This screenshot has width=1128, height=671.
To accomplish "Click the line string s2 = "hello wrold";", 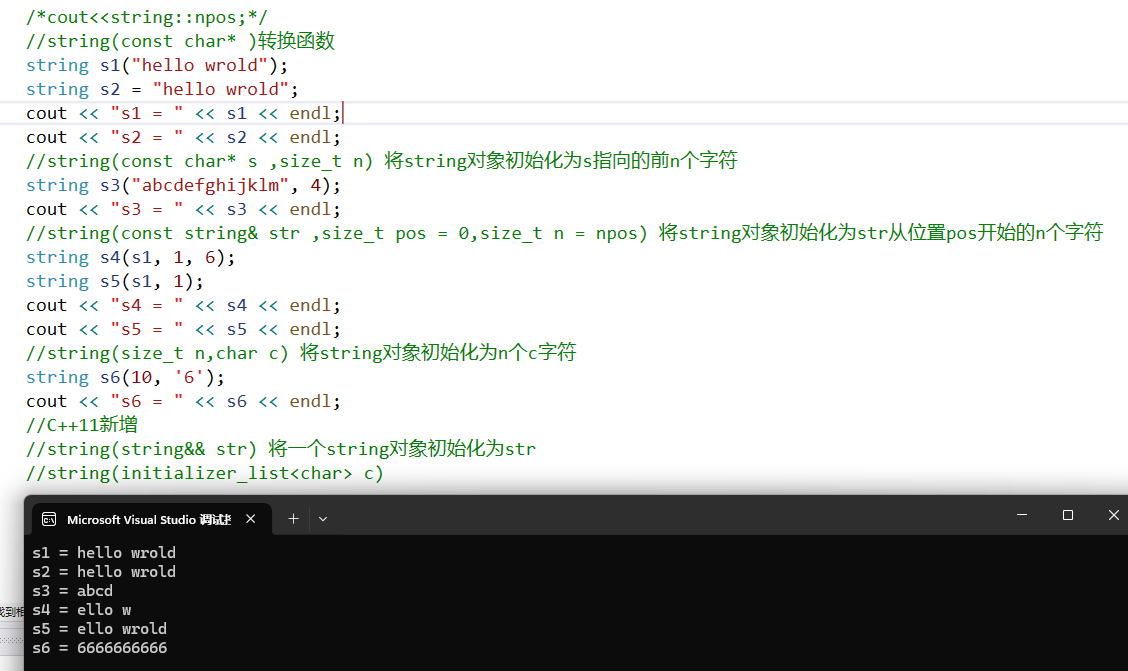I will [162, 89].
